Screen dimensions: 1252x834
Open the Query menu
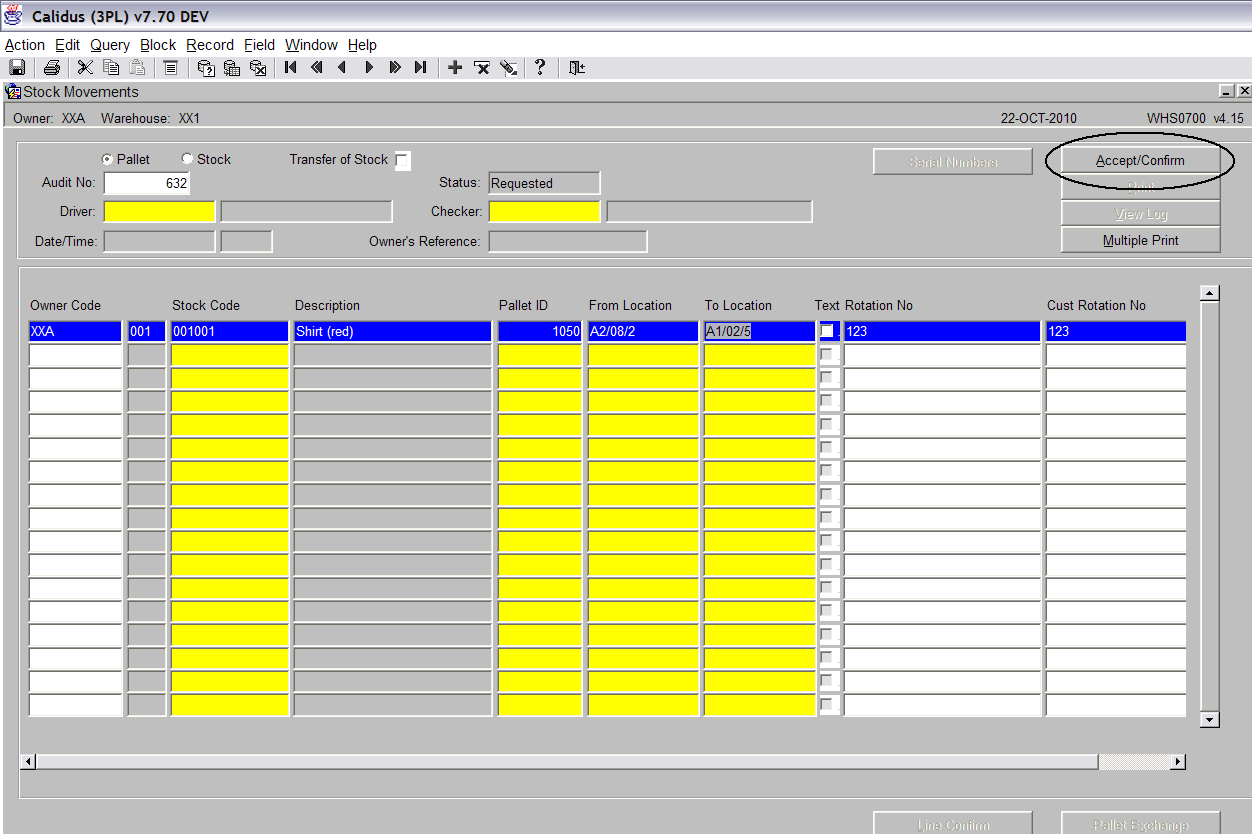point(110,45)
